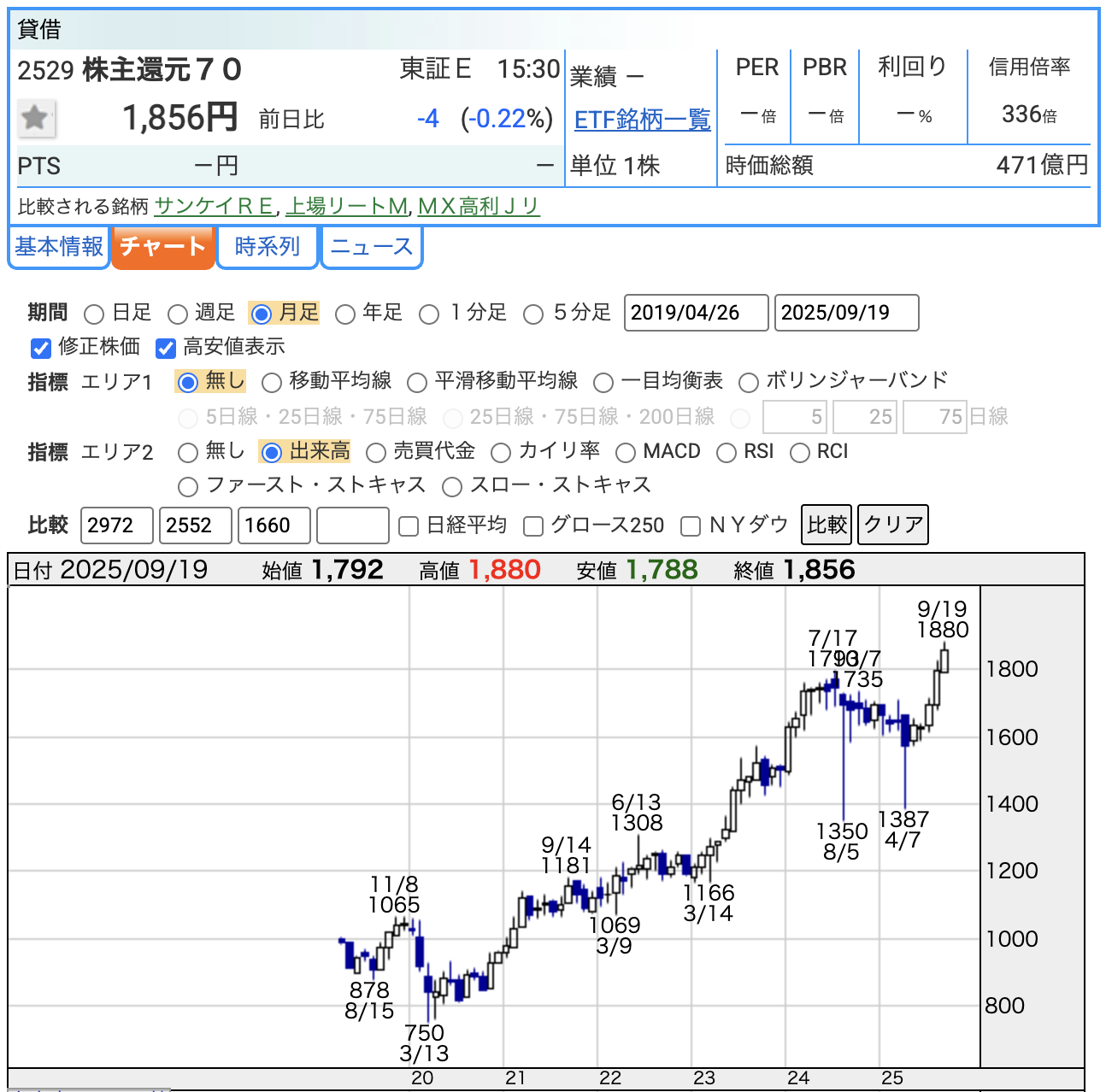Open the サンケイRE comparison link
The image size is (1106, 1092).
pos(215,206)
